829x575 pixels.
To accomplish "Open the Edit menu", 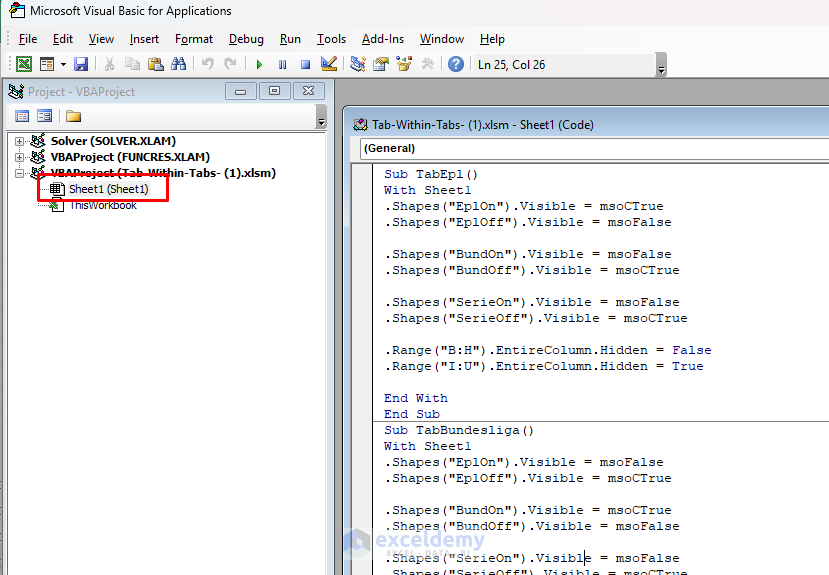I will [x=62, y=39].
